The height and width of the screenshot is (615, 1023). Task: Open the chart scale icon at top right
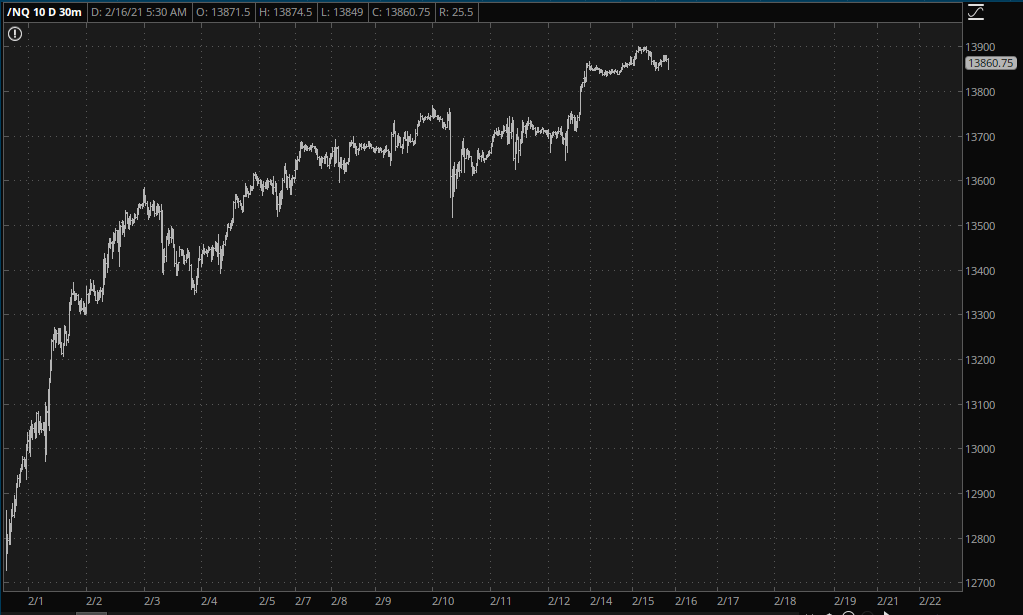coord(976,12)
